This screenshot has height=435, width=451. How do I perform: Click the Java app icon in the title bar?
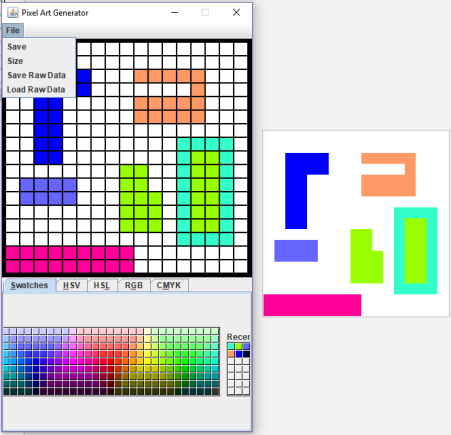[13, 13]
